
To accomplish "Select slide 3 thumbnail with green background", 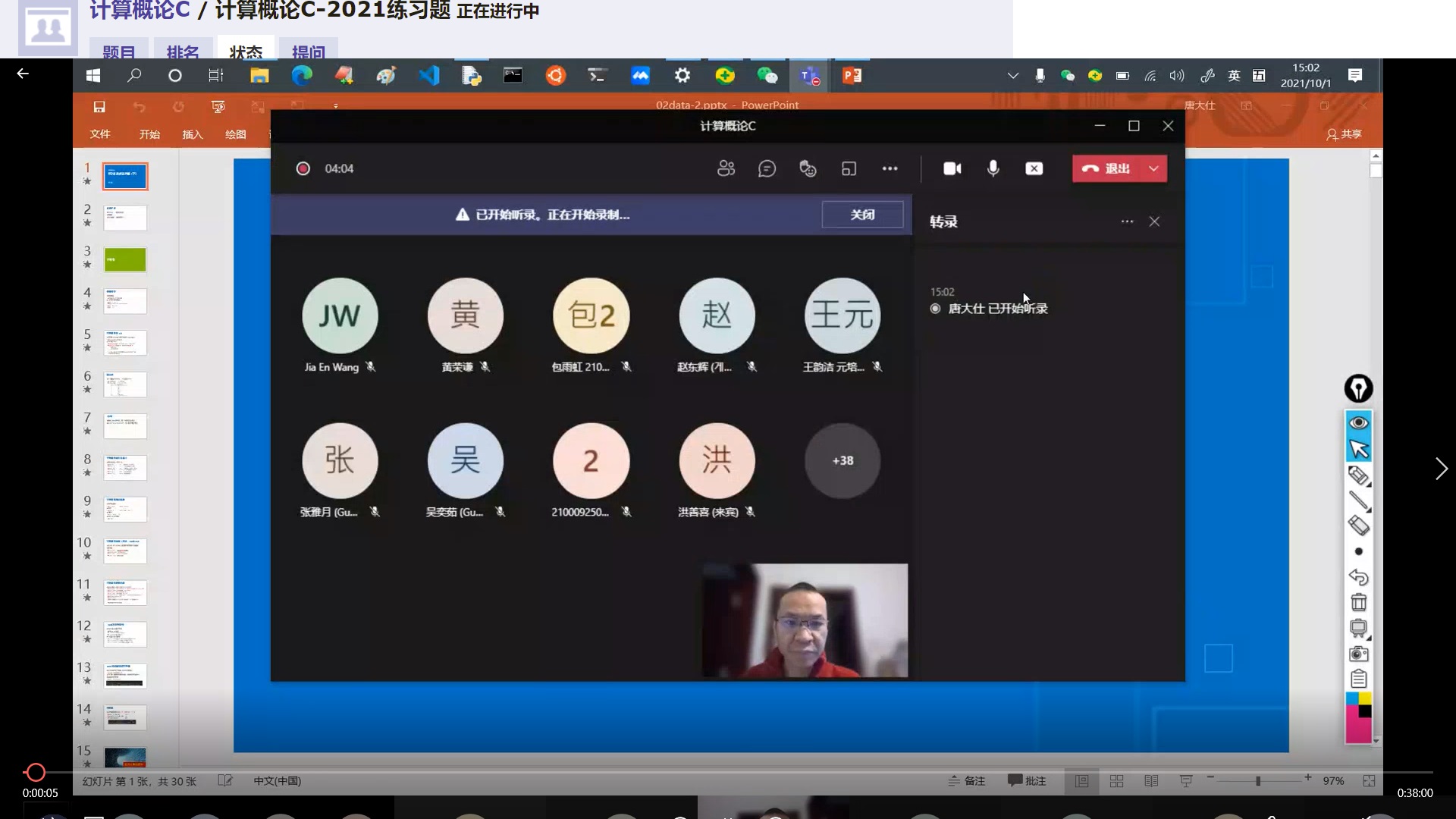I will click(x=124, y=259).
